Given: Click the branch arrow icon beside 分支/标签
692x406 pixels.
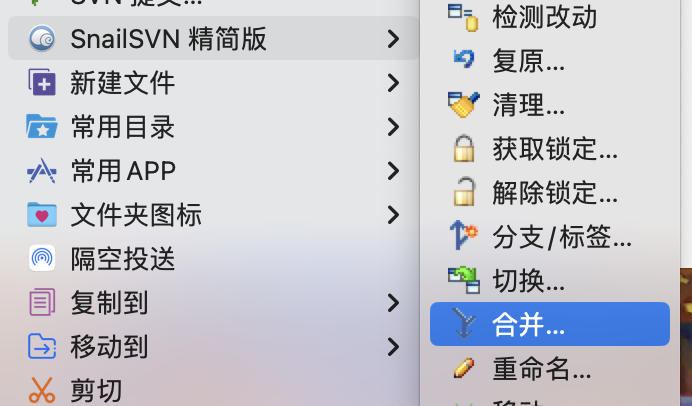Looking at the screenshot, I should (x=463, y=235).
